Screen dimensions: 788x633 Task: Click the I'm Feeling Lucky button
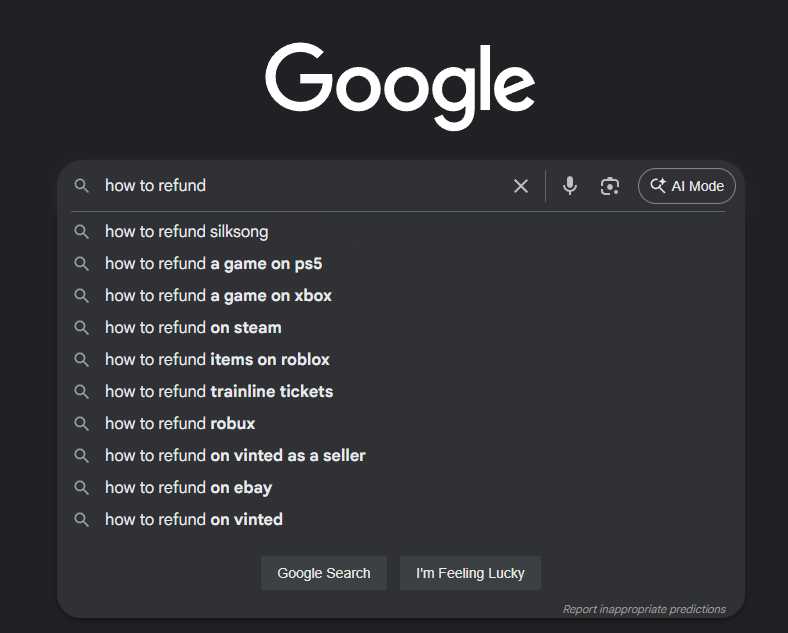click(x=470, y=573)
